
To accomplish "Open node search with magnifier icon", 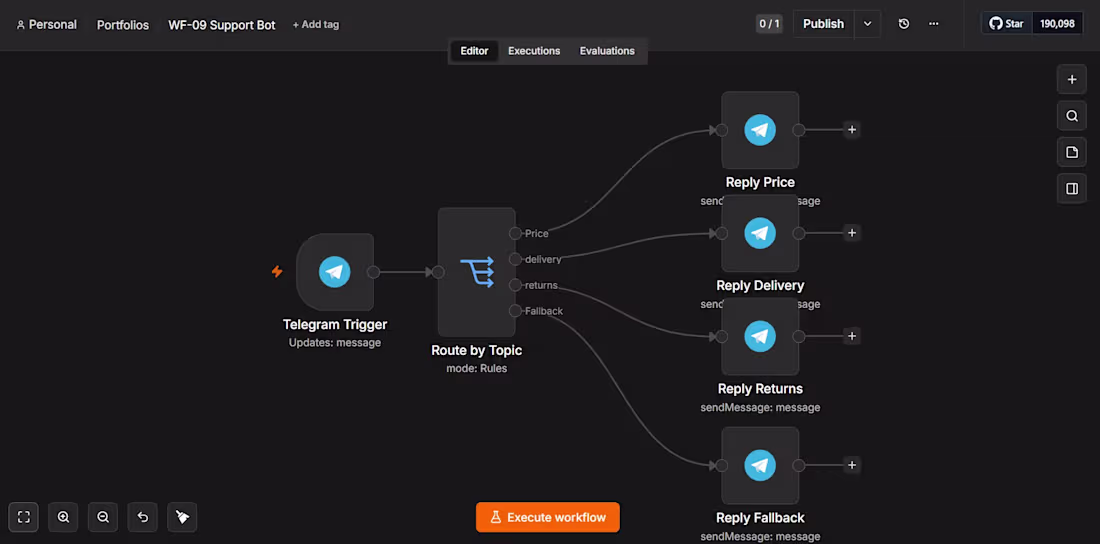I will [1071, 116].
